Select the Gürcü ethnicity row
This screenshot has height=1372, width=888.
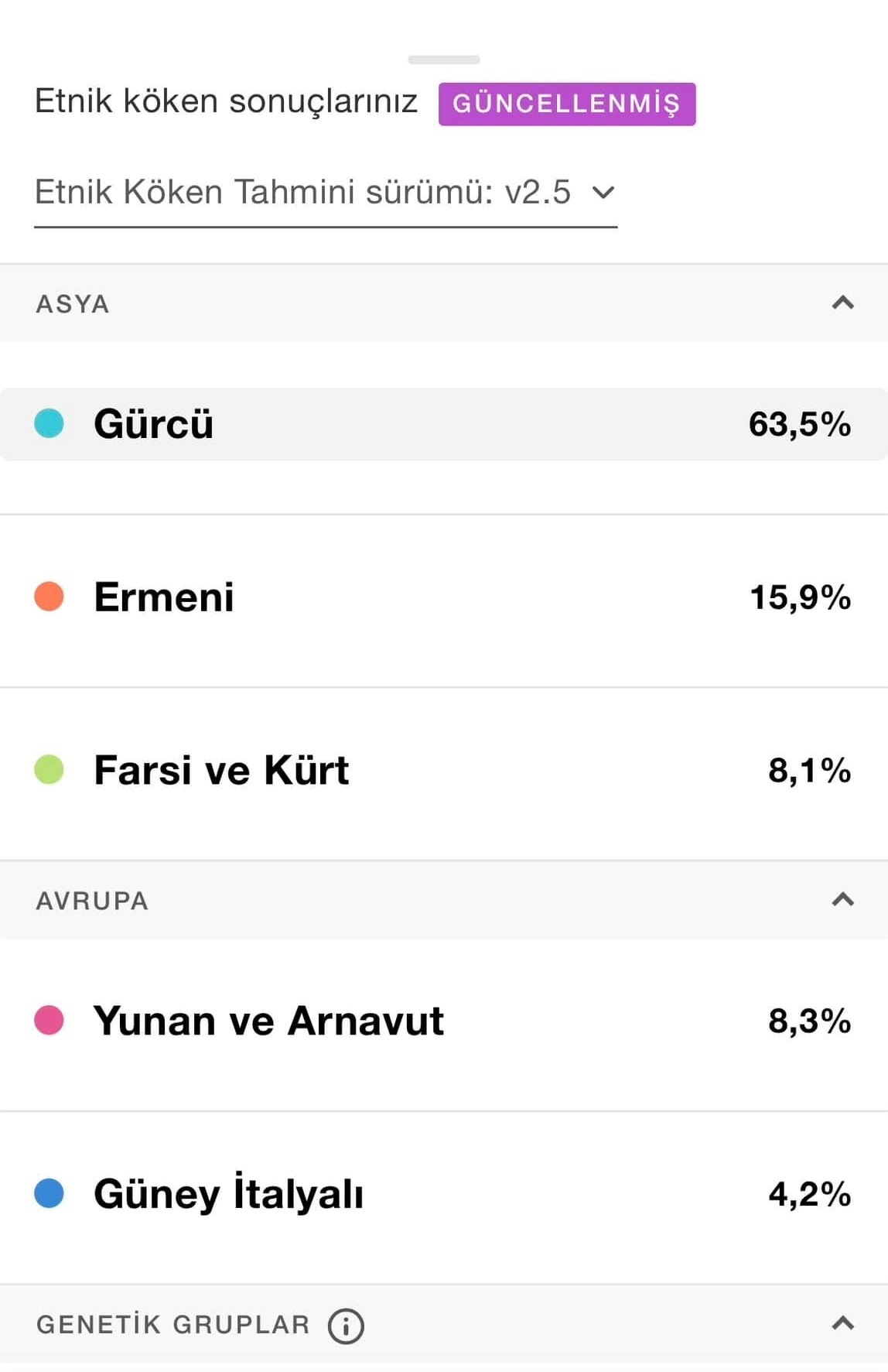pos(444,424)
